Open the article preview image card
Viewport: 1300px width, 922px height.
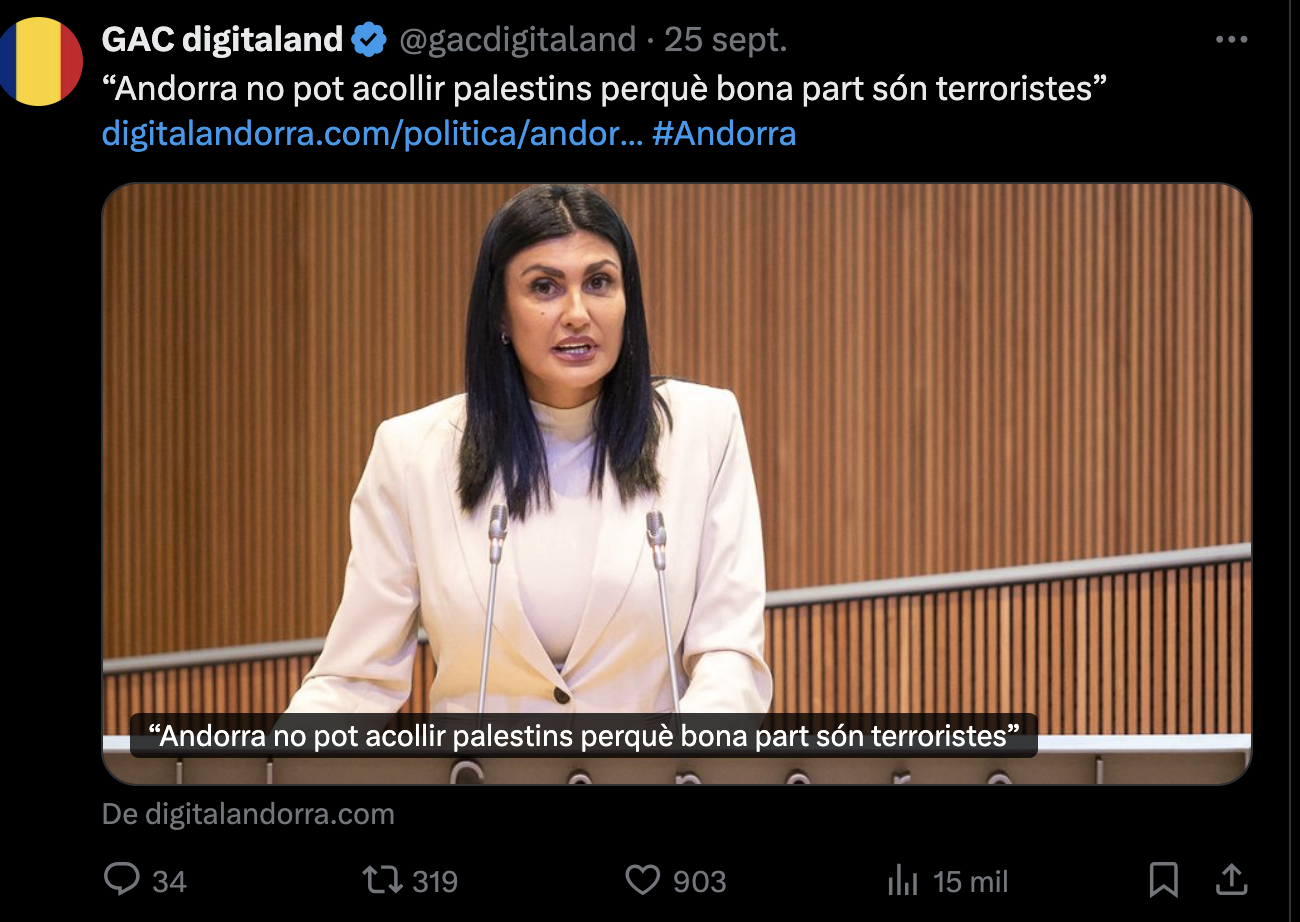[x=677, y=484]
